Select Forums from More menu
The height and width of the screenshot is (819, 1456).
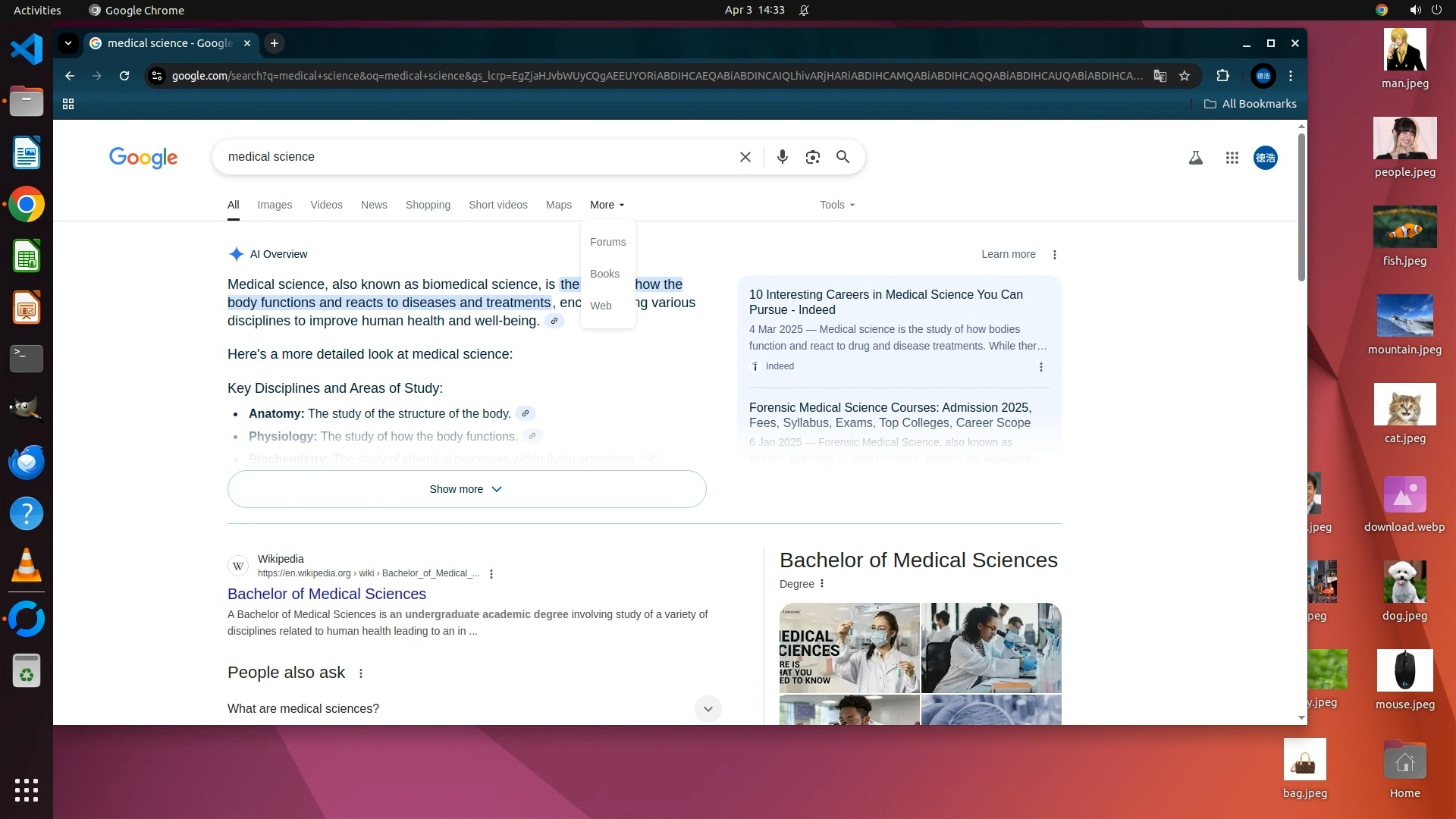tap(607, 242)
